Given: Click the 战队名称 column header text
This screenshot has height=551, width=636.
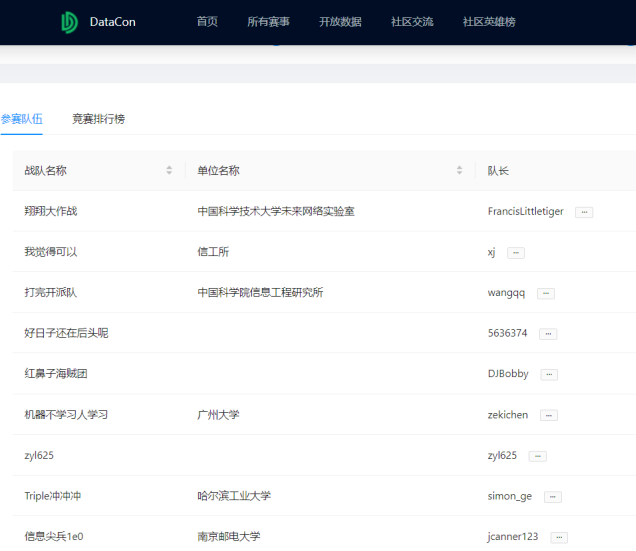Looking at the screenshot, I should (45, 171).
